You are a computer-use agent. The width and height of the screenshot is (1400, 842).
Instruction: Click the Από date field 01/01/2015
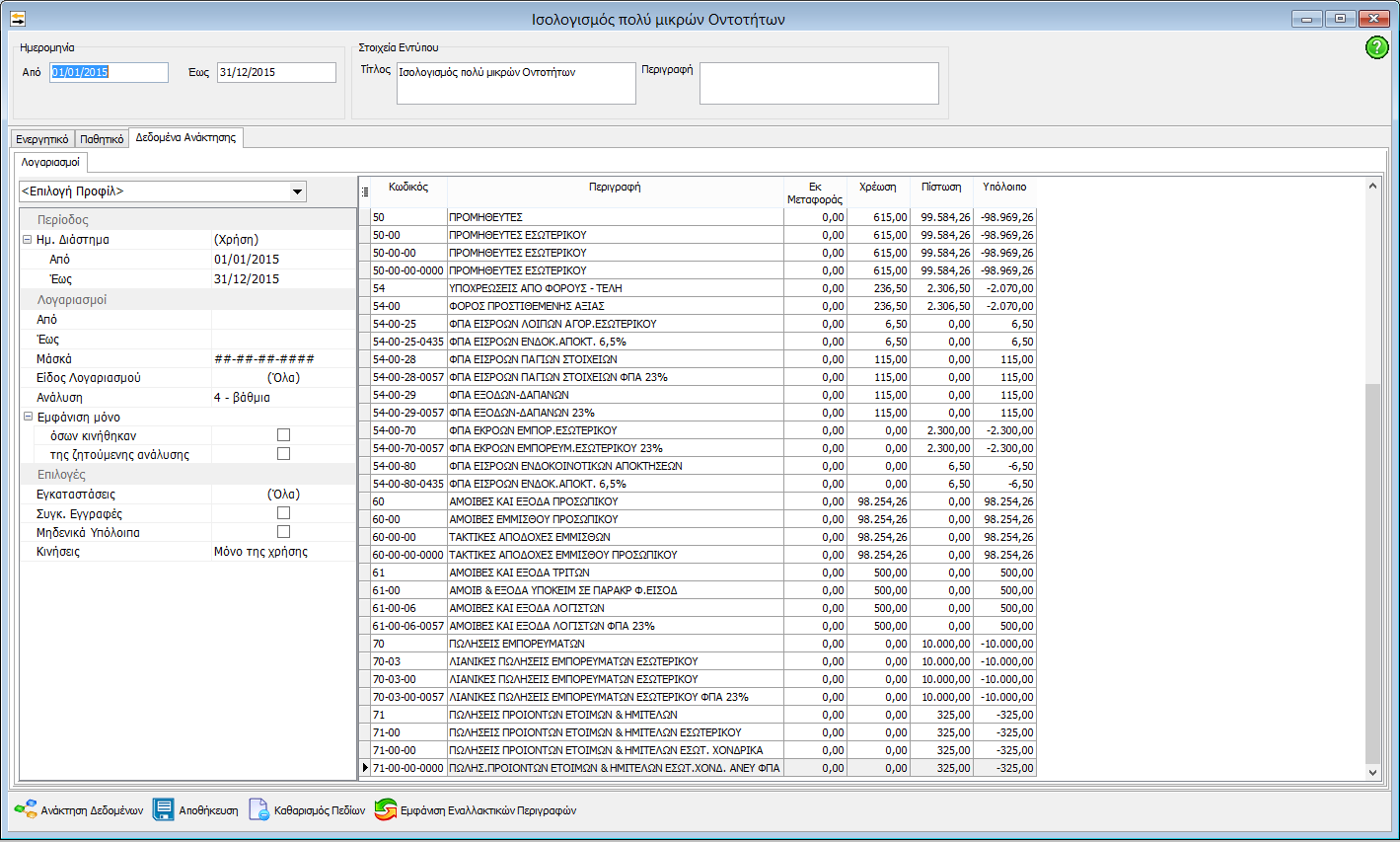point(109,72)
